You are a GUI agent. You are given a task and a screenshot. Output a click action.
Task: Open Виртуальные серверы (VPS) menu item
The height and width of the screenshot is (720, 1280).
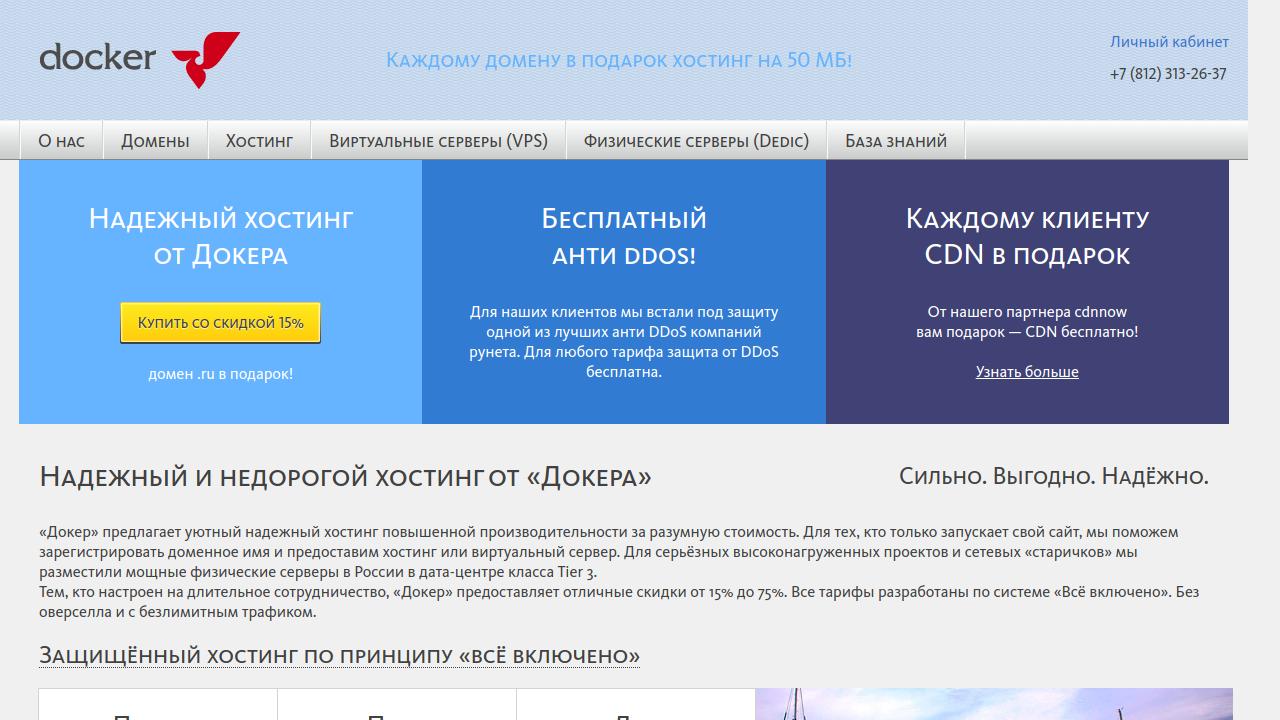coord(439,141)
